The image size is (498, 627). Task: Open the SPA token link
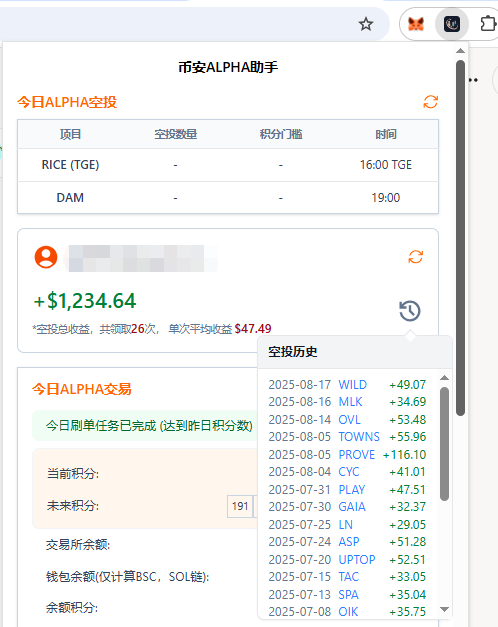tap(348, 595)
